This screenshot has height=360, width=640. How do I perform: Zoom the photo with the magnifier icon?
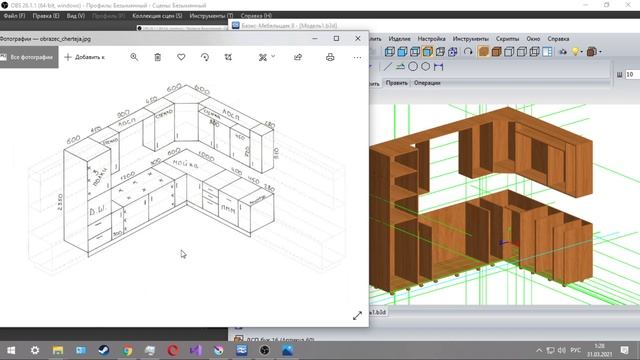(134, 57)
